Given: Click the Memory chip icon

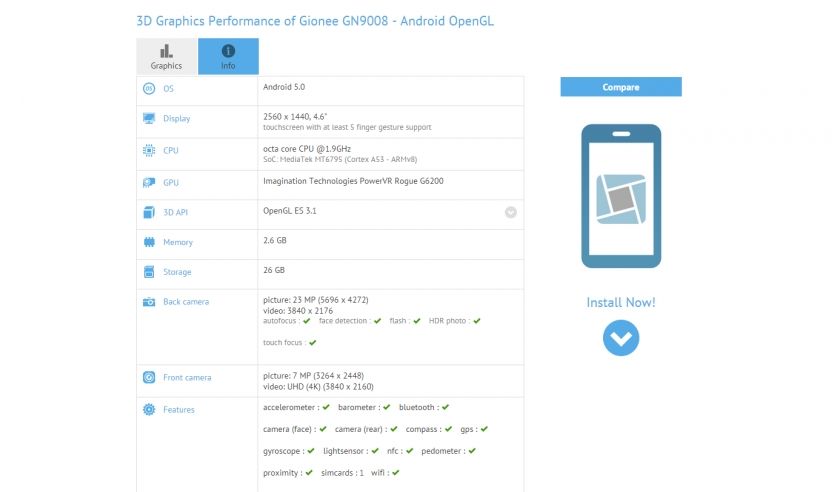Looking at the screenshot, I should [149, 242].
